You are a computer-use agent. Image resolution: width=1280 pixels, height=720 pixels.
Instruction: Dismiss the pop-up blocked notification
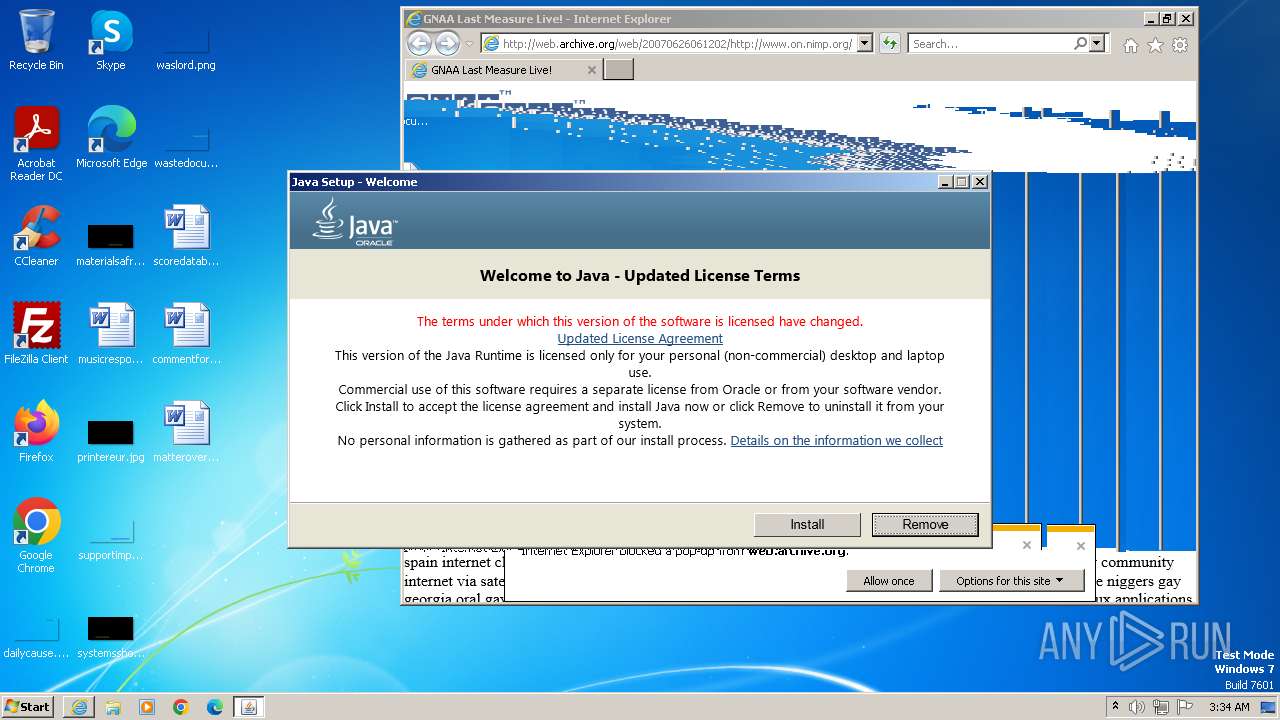point(1080,546)
